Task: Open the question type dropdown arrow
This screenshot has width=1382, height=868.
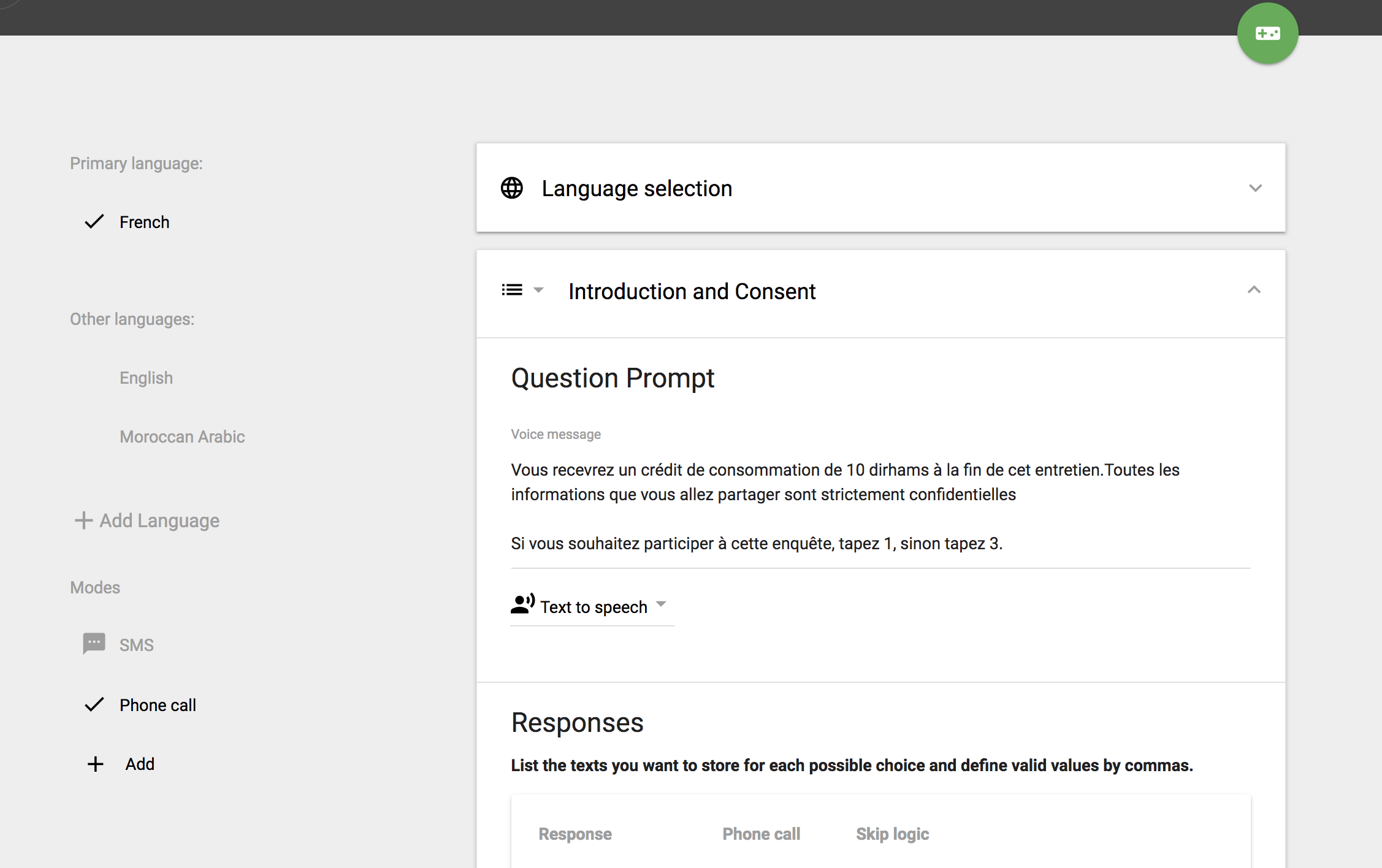Action: [538, 290]
